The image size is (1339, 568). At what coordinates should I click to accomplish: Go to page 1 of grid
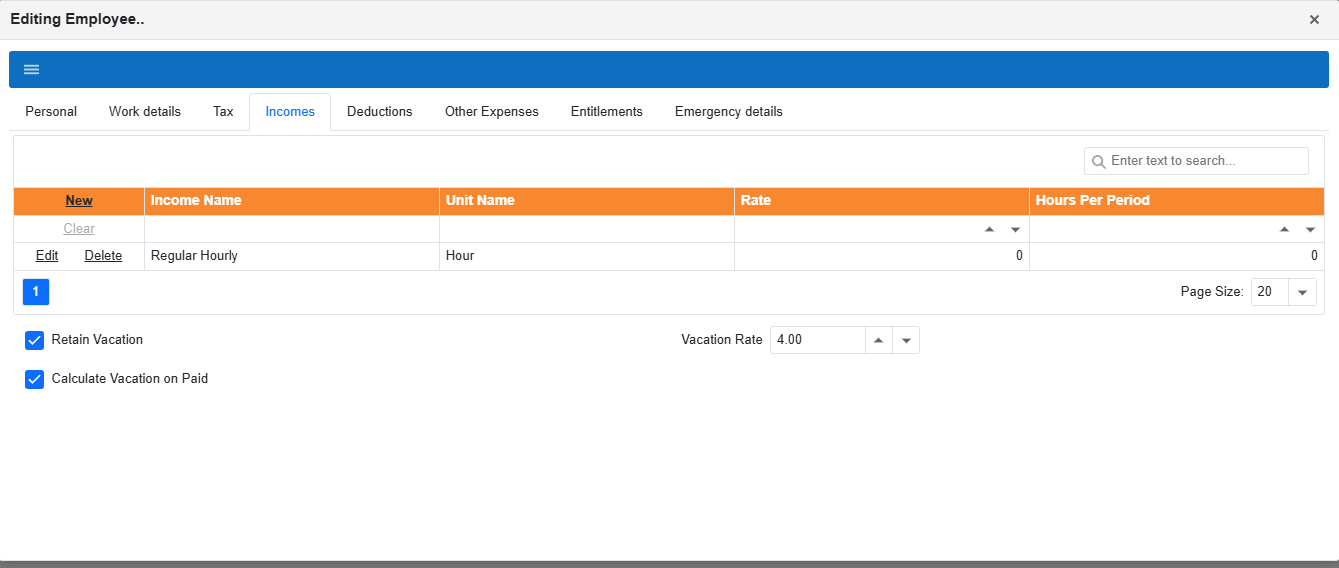(35, 292)
